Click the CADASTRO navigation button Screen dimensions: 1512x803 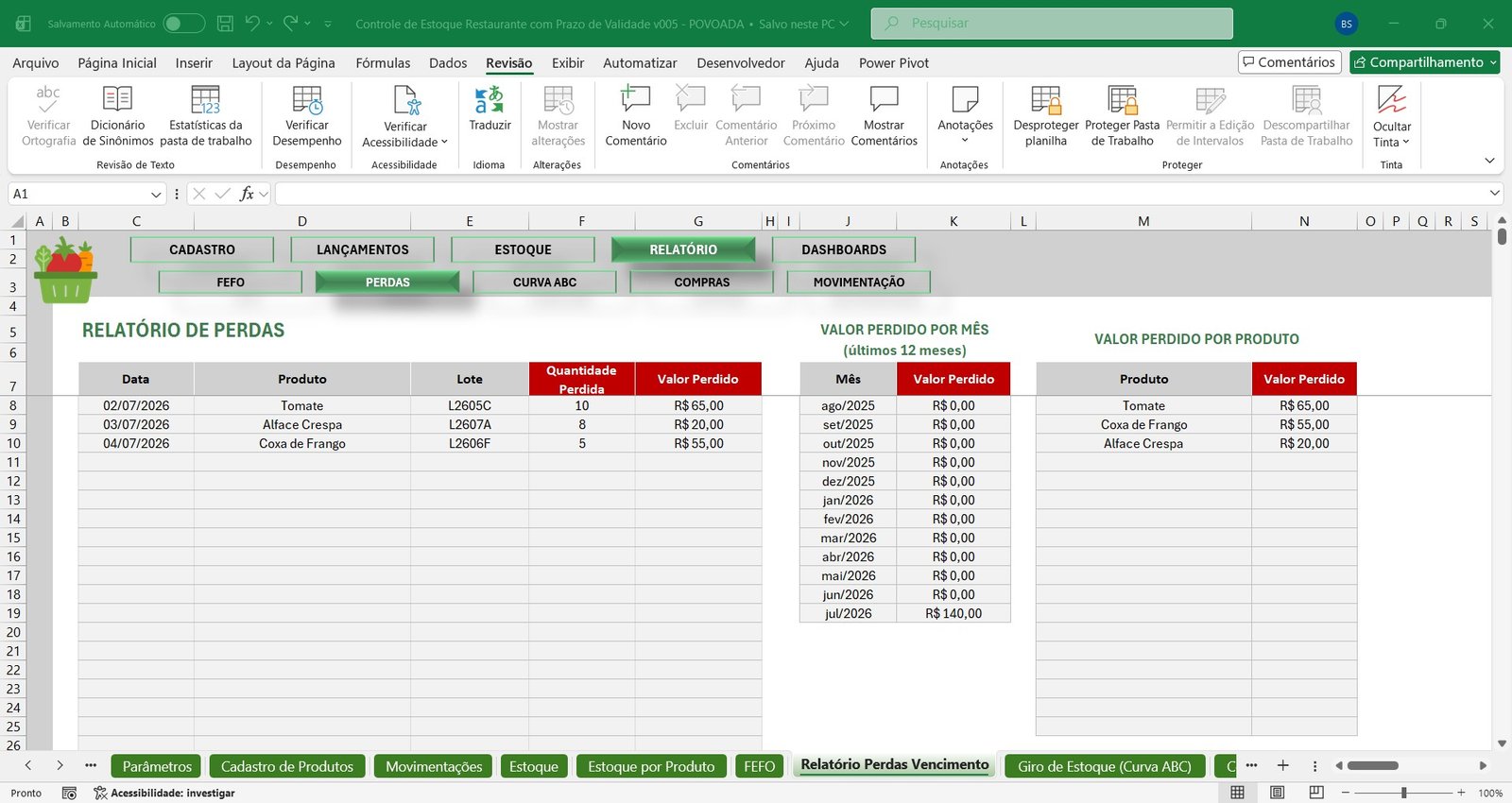click(x=202, y=249)
